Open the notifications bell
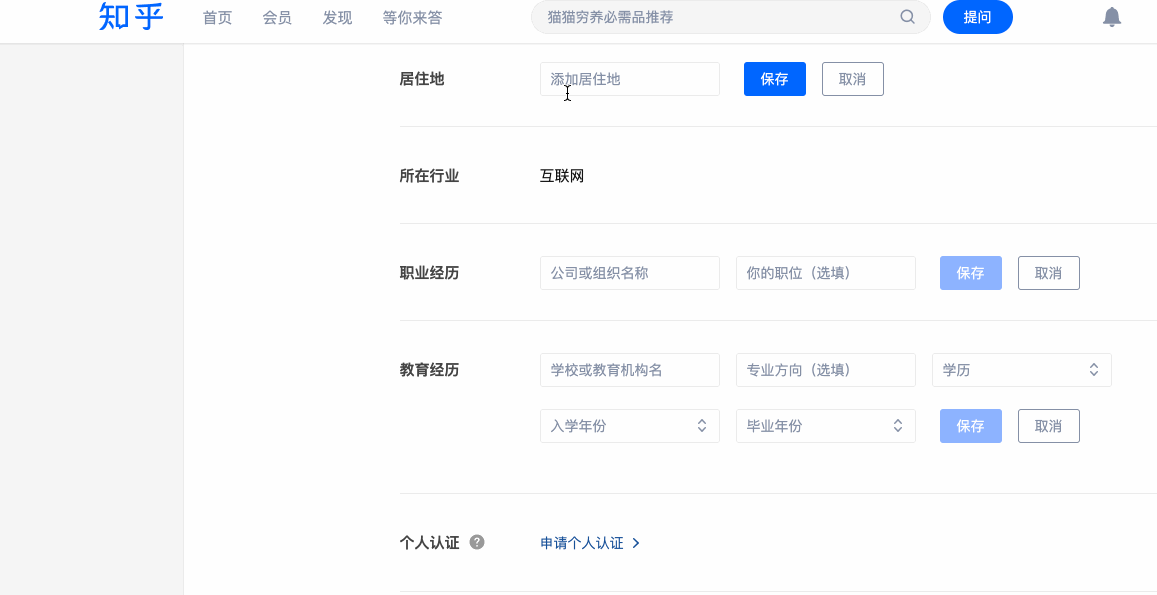Image resolution: width=1157 pixels, height=595 pixels. tap(1111, 17)
